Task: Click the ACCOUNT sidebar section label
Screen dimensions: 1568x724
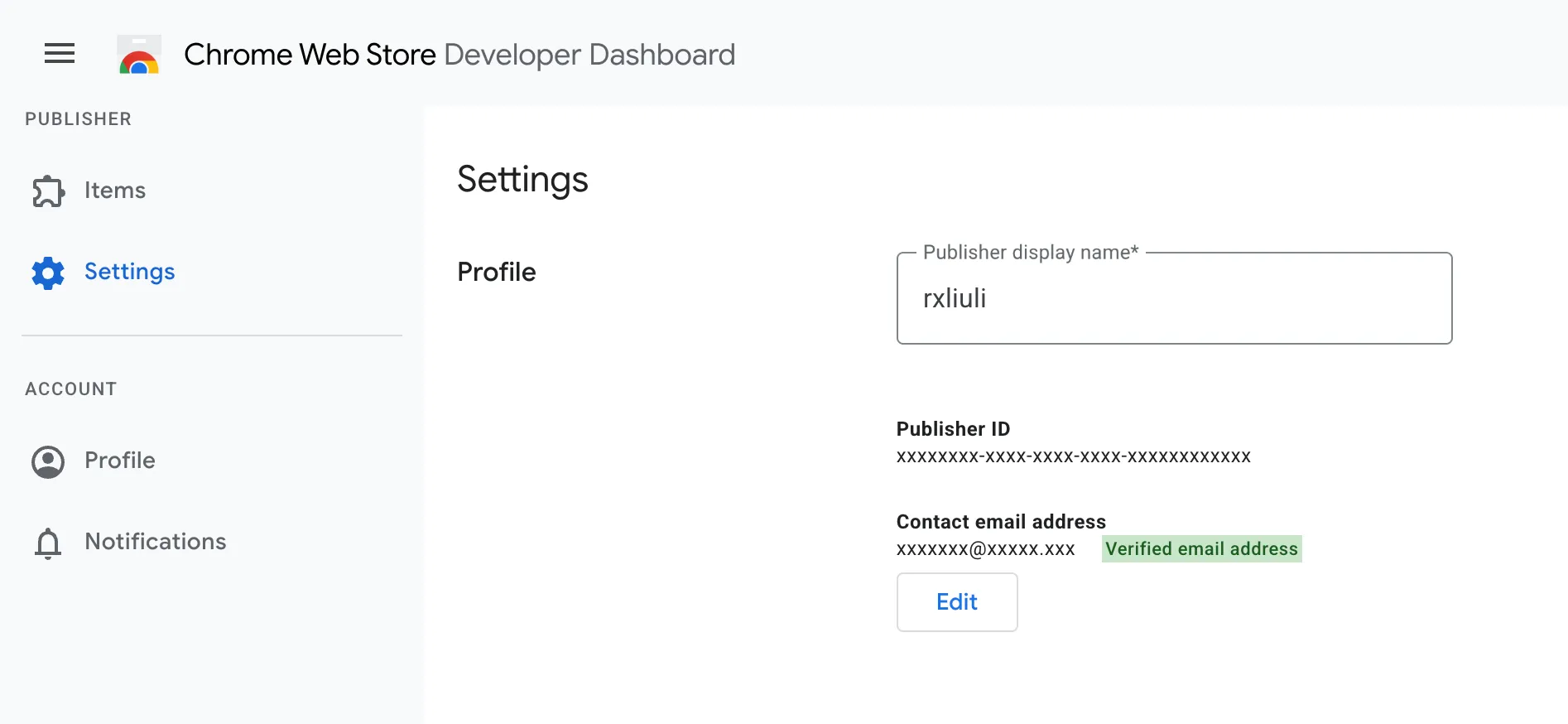Action: pyautogui.click(x=71, y=389)
